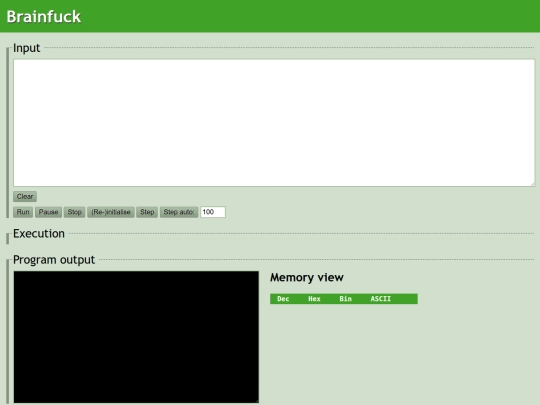Run the Brainfuck program
The image size is (540, 405).
23,212
